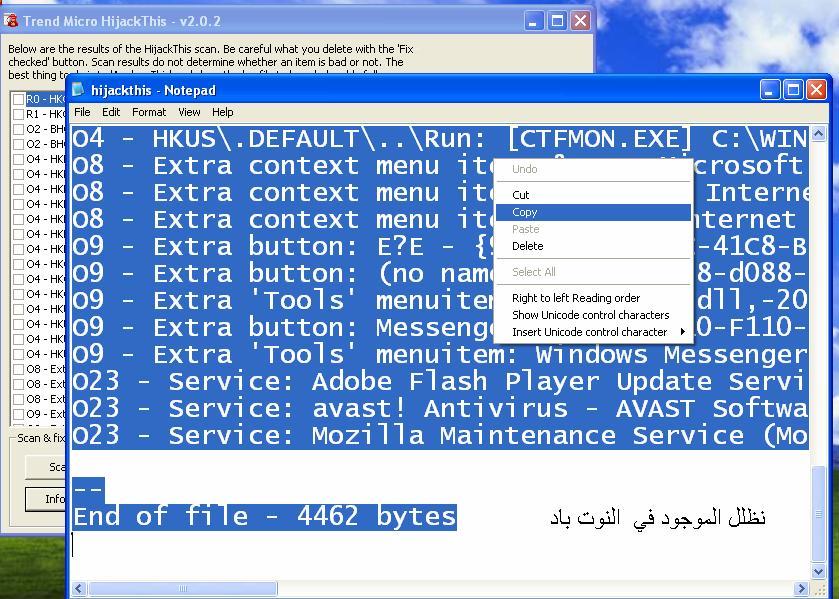This screenshot has width=839, height=599.
Task: Click the Notepad document icon in title bar
Action: (x=78, y=89)
